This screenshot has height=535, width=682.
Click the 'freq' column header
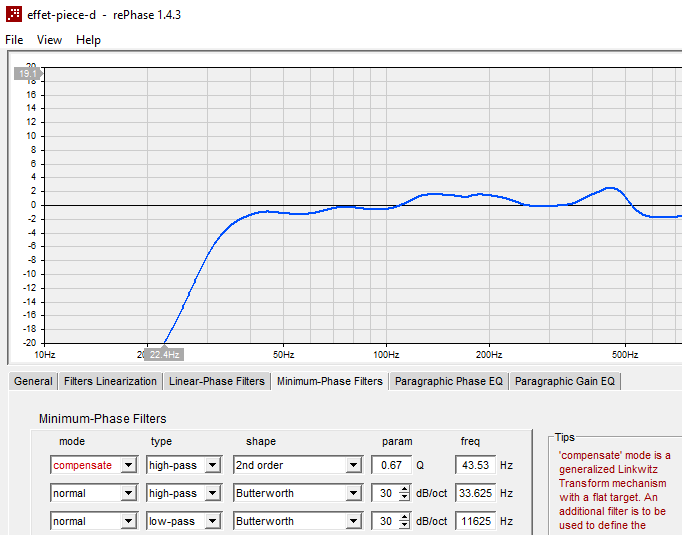470,441
